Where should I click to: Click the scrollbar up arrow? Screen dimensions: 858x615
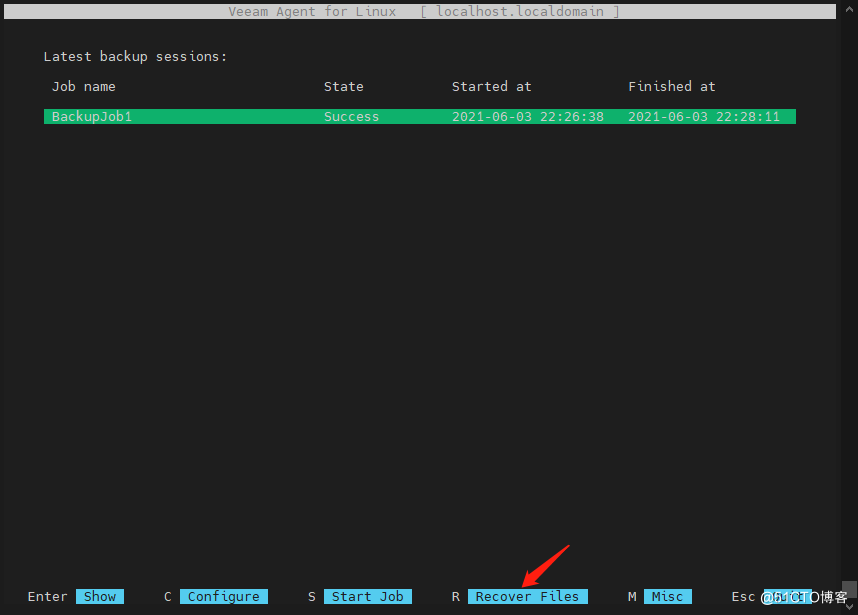tap(849, 9)
